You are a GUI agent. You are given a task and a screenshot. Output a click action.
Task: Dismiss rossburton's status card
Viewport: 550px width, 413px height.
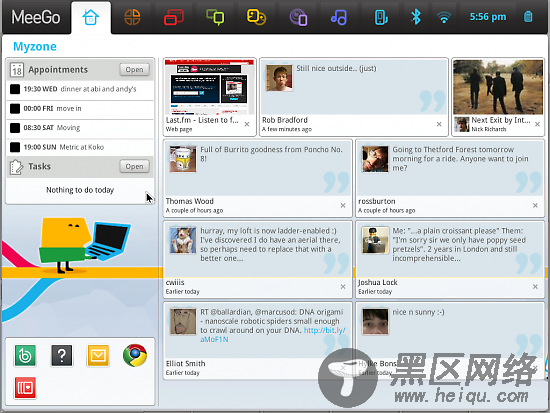click(535, 205)
